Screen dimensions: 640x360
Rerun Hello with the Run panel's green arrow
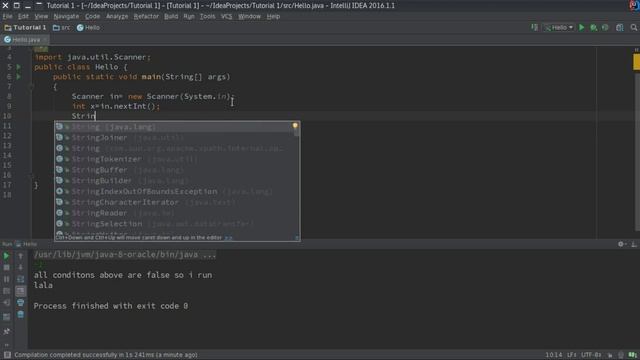point(6,256)
